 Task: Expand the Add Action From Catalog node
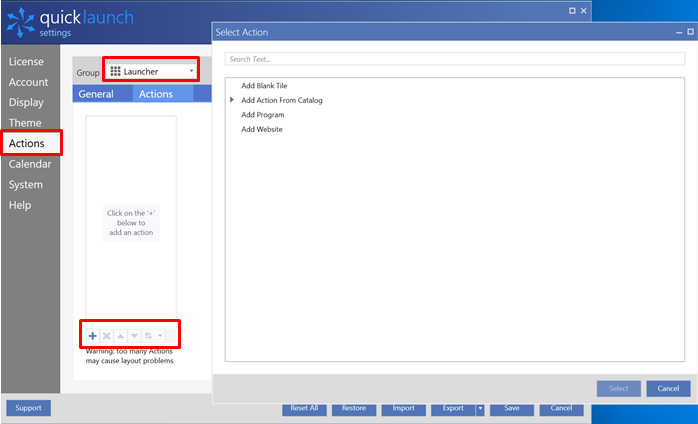click(231, 100)
